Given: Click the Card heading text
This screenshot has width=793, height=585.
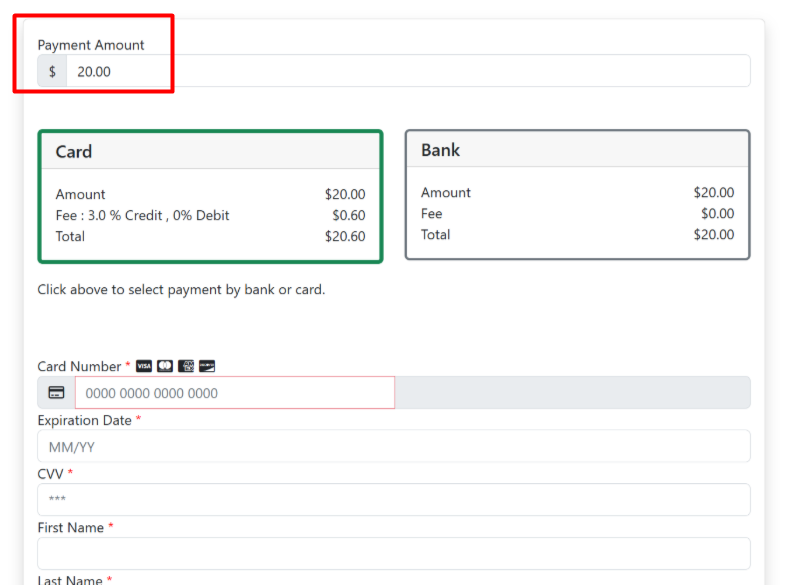Looking at the screenshot, I should 74,152.
